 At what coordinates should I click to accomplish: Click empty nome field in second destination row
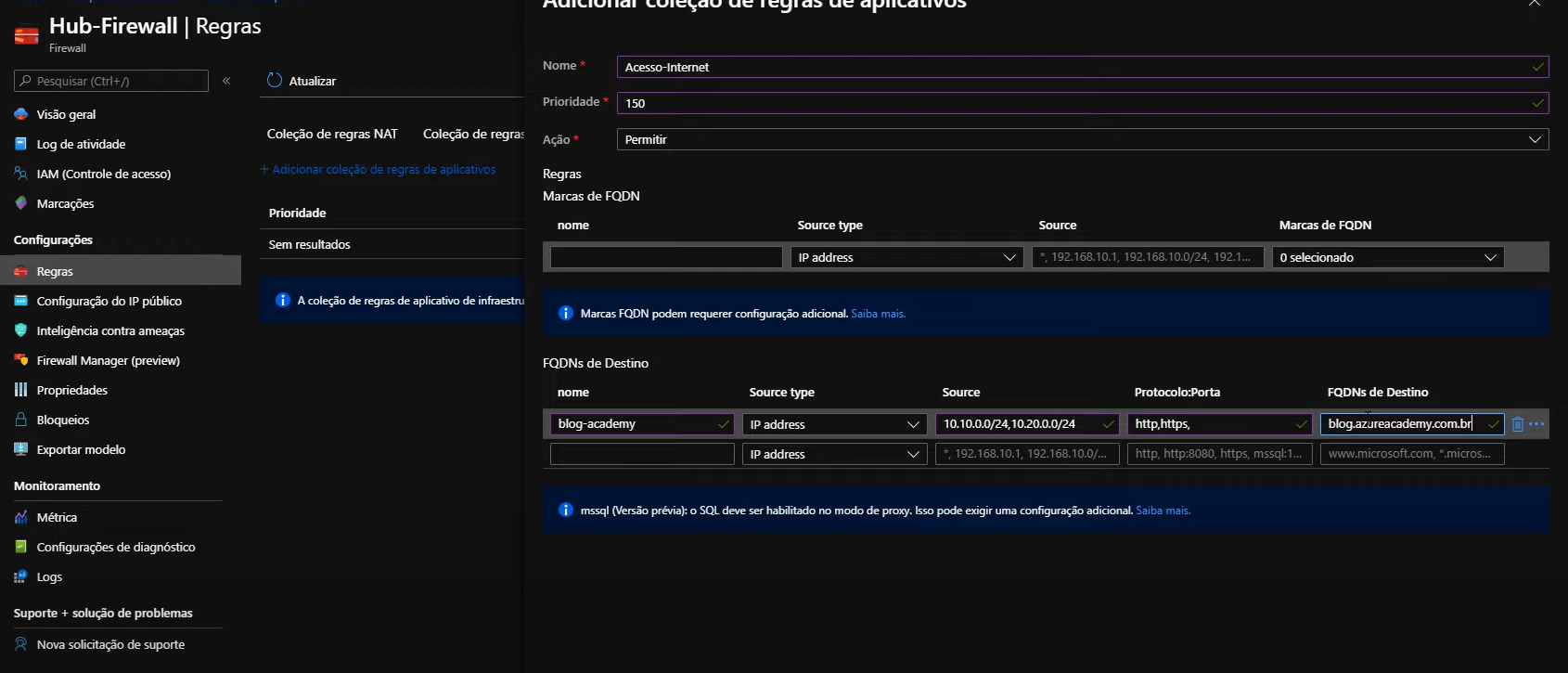pos(642,454)
